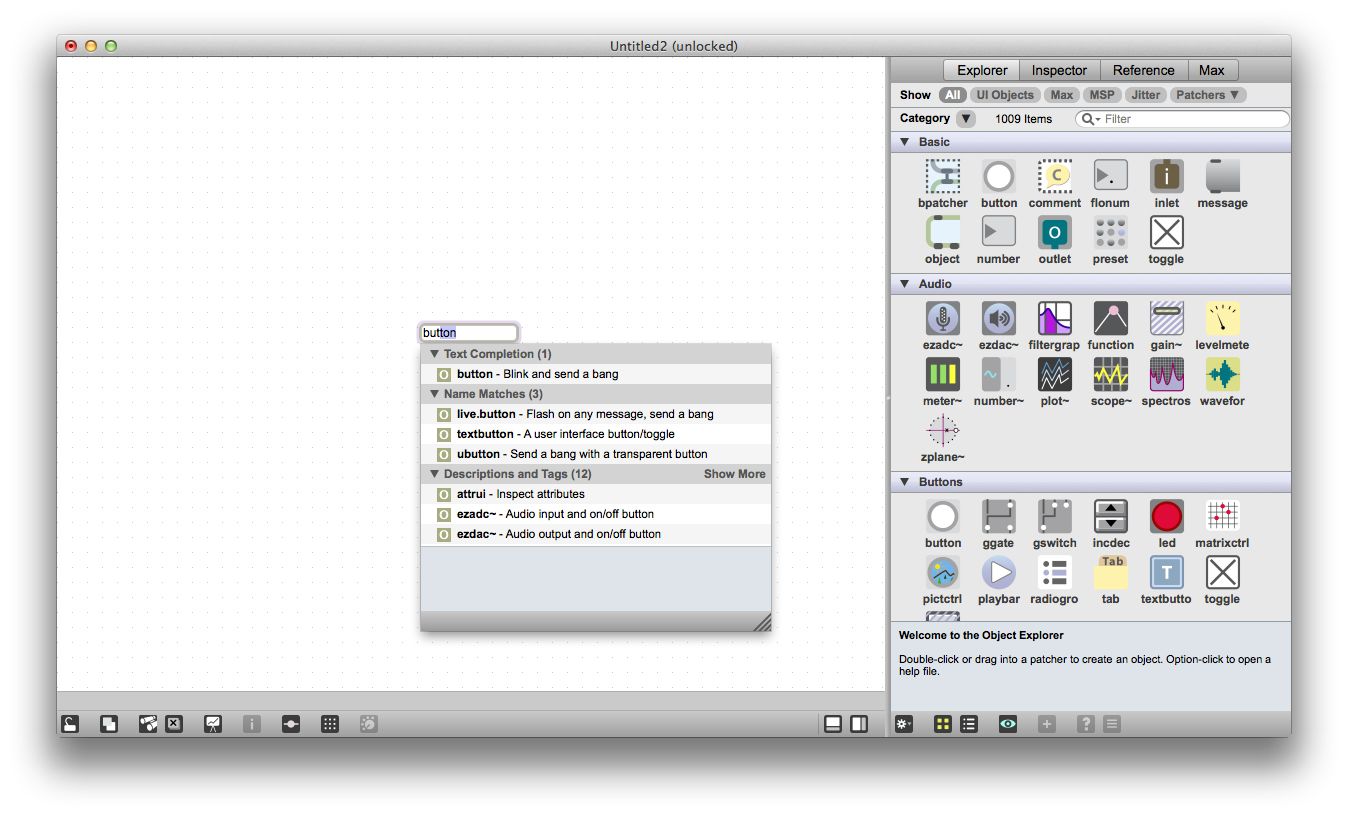Collapse the Audio section disclosure triangle

coord(905,284)
